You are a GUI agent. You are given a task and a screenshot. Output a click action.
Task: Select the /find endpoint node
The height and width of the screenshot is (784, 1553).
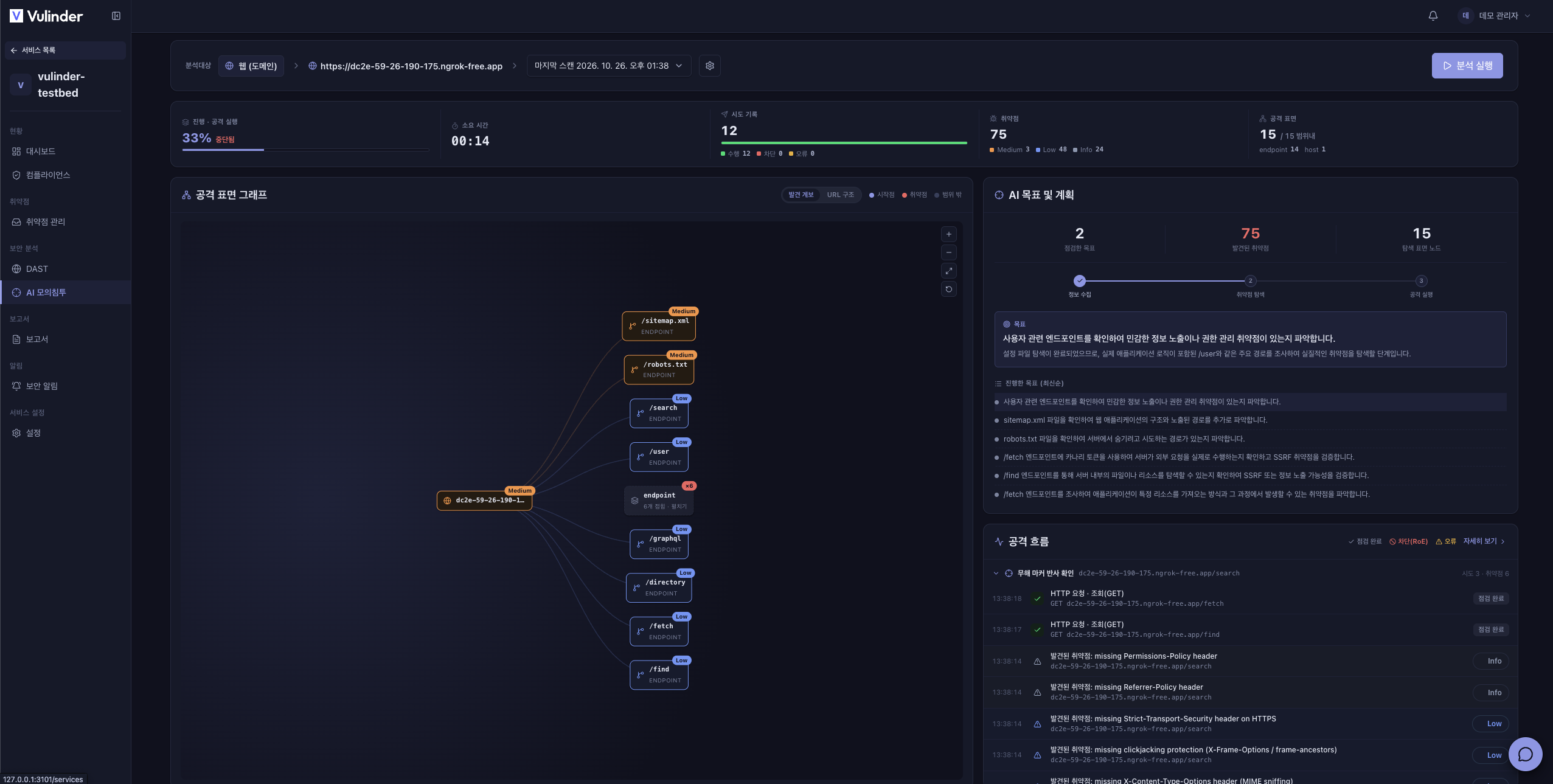click(x=659, y=675)
